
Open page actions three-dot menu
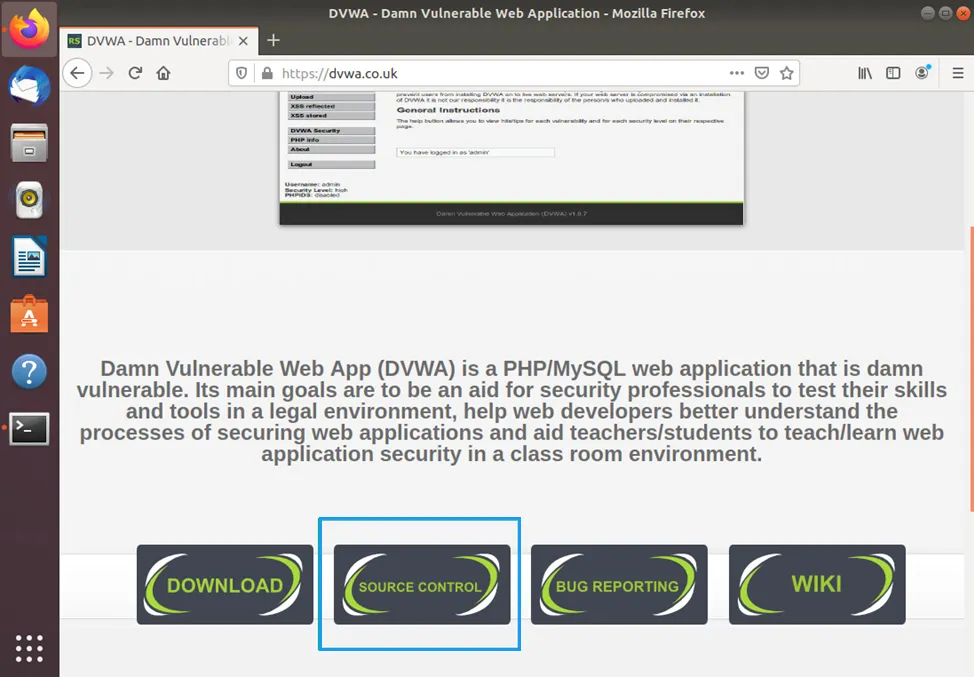[737, 73]
